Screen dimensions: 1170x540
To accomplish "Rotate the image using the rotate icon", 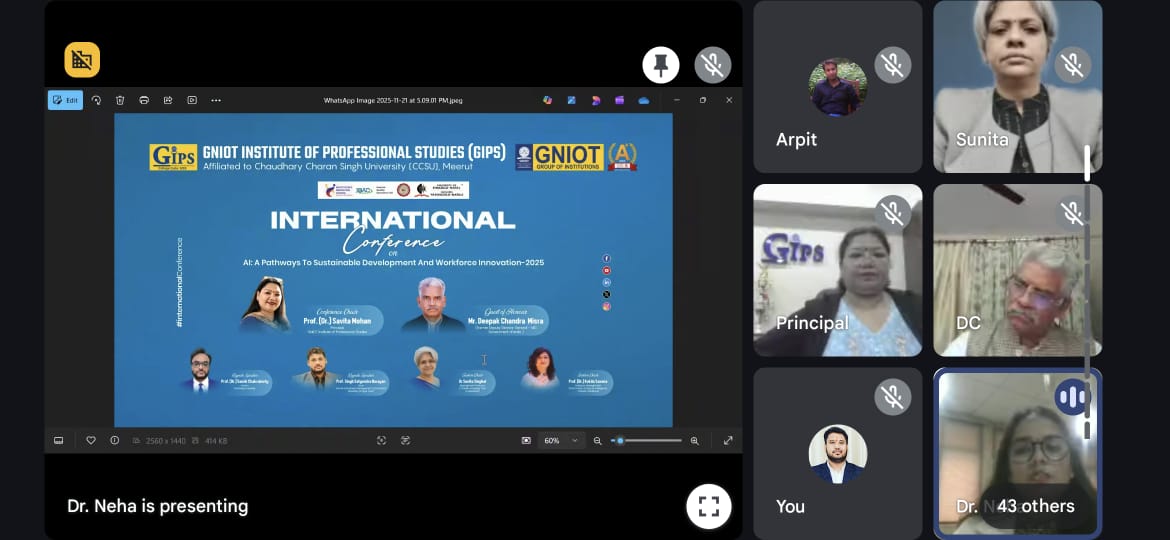I will (x=97, y=100).
